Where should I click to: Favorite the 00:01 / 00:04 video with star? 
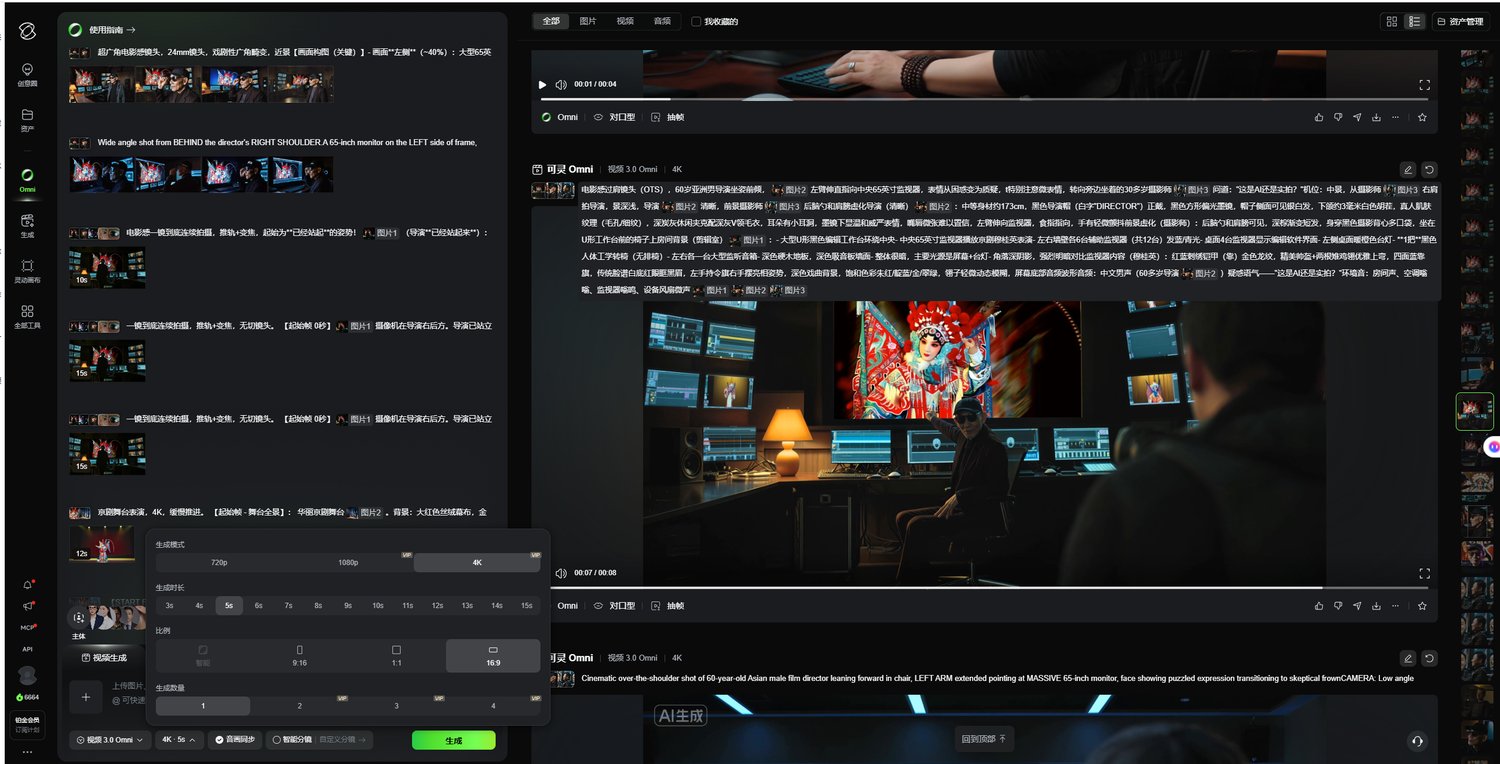[x=1422, y=117]
